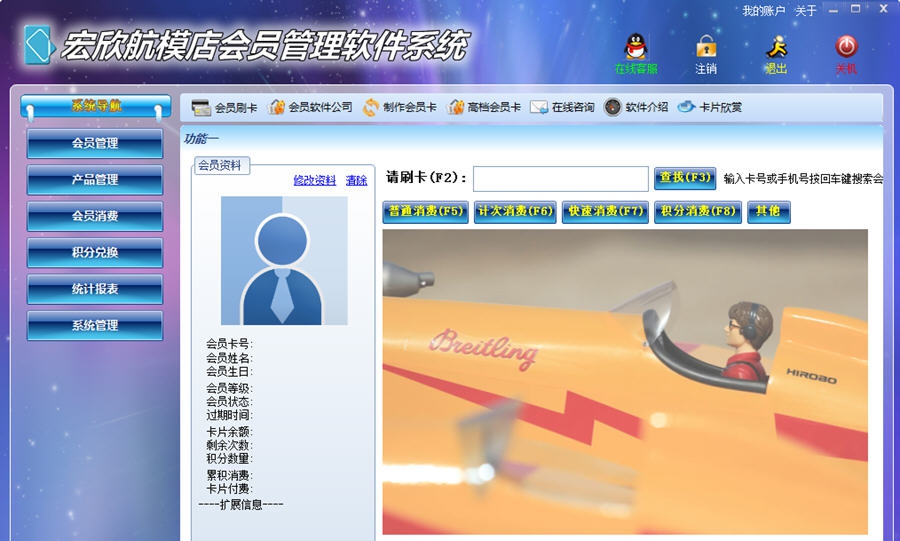Close the application window

point(884,9)
